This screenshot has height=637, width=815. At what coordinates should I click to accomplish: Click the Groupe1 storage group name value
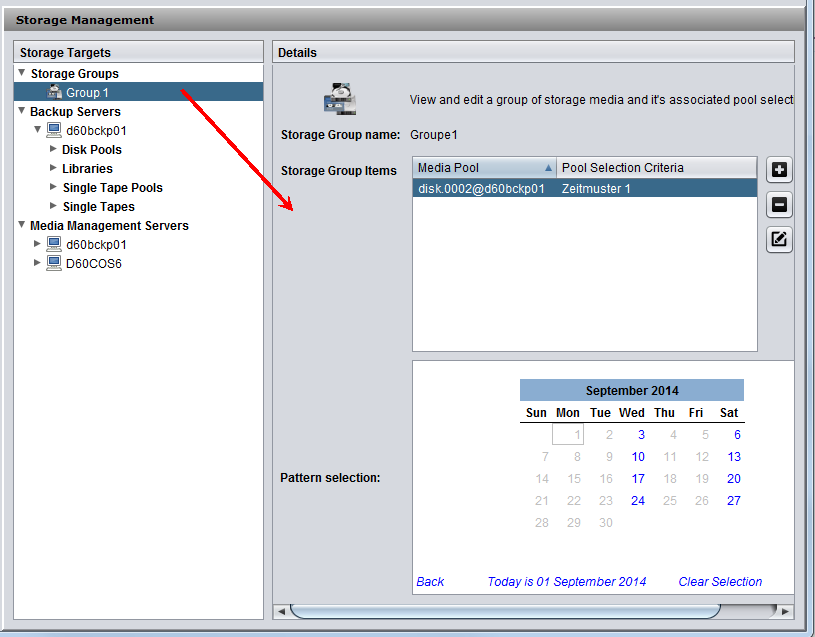click(x=433, y=135)
